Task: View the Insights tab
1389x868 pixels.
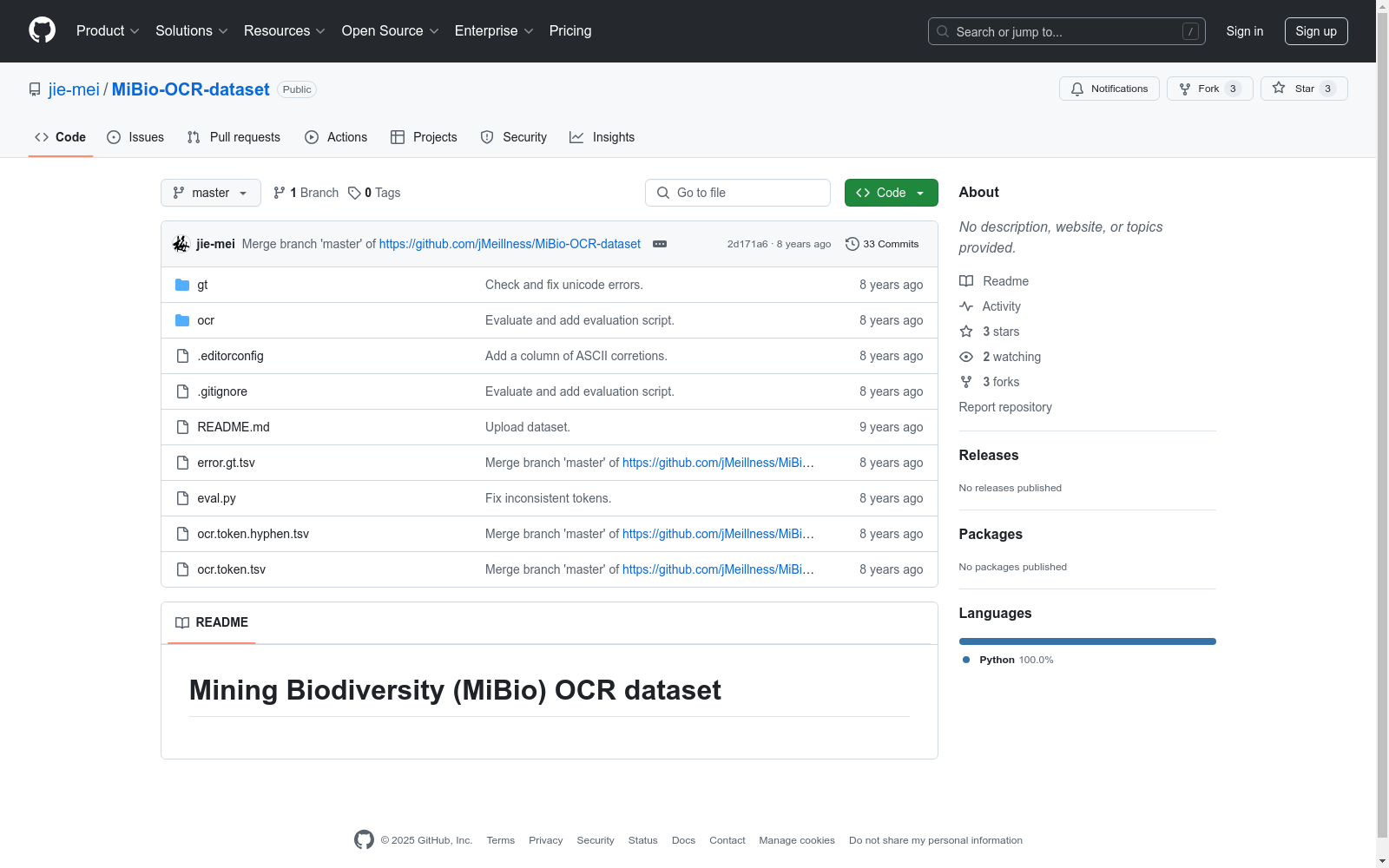Action: tap(602, 137)
